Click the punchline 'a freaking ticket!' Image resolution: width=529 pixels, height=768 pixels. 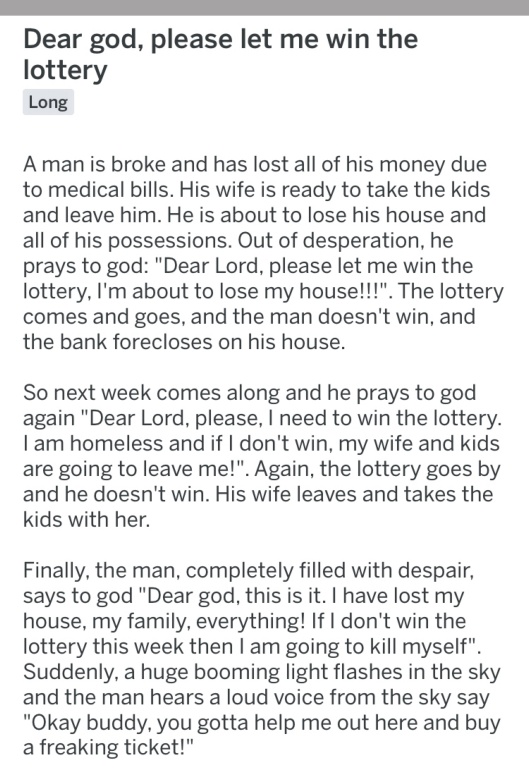click(x=109, y=748)
